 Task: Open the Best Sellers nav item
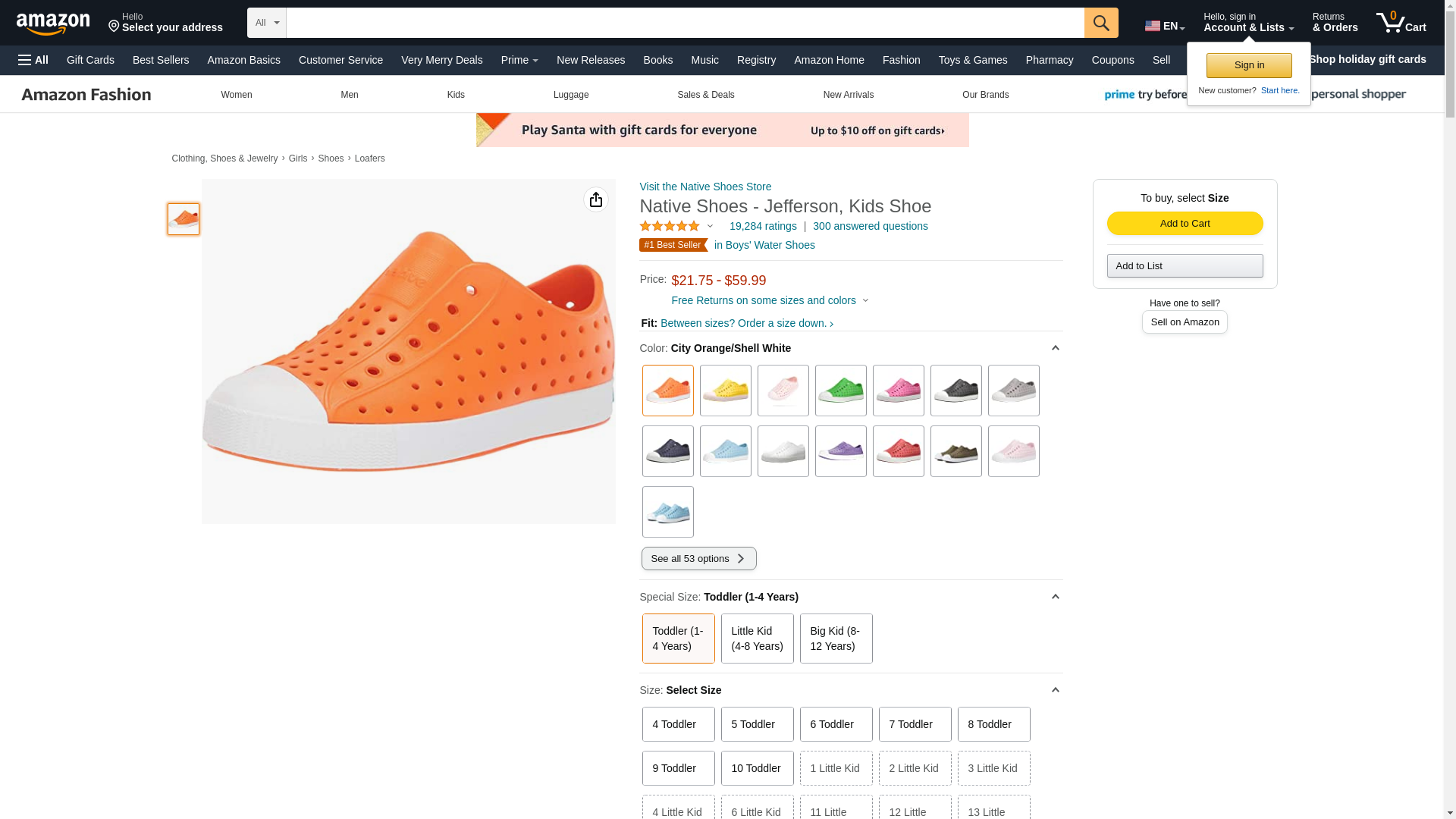click(x=161, y=60)
